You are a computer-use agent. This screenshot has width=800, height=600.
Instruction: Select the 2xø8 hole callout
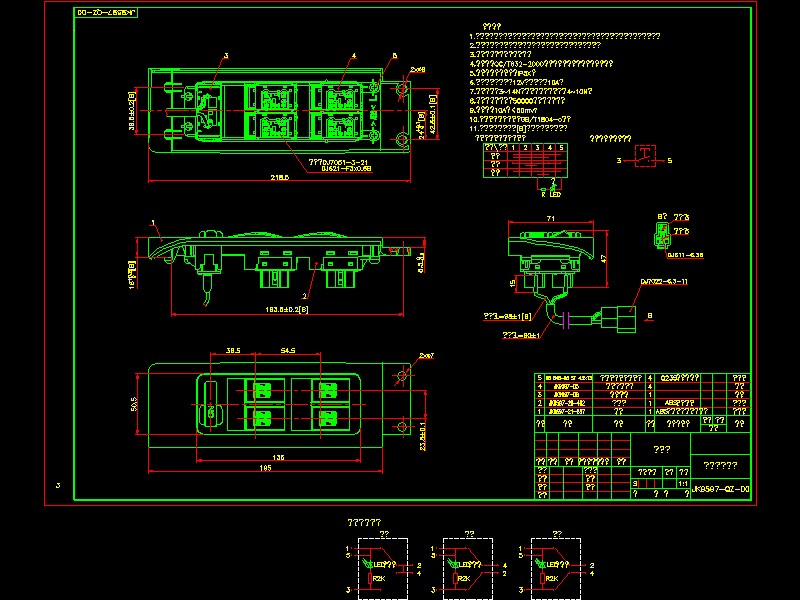[x=418, y=69]
